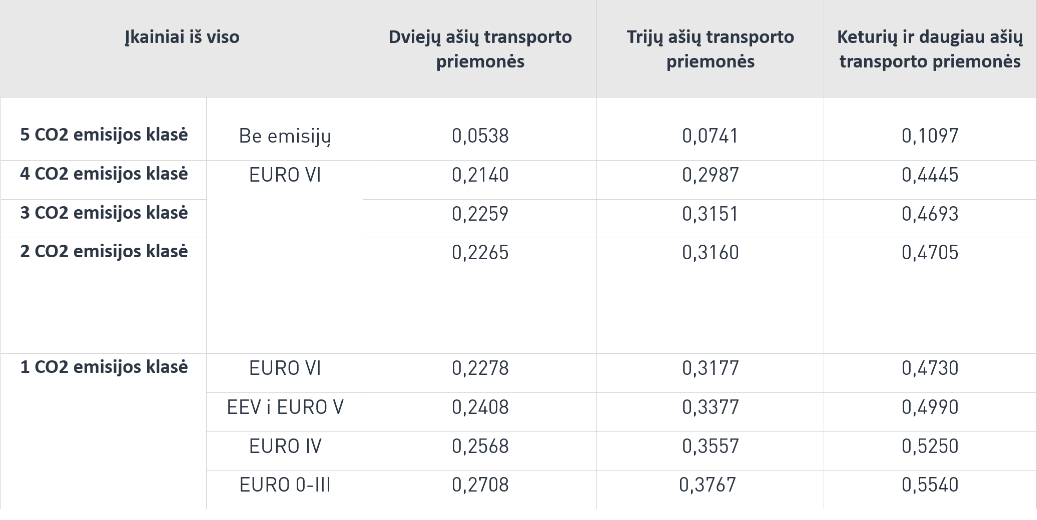Image resolution: width=1037 pixels, height=520 pixels.
Task: Select the '4 CO2 emisijos klasė' row label
Action: (104, 174)
